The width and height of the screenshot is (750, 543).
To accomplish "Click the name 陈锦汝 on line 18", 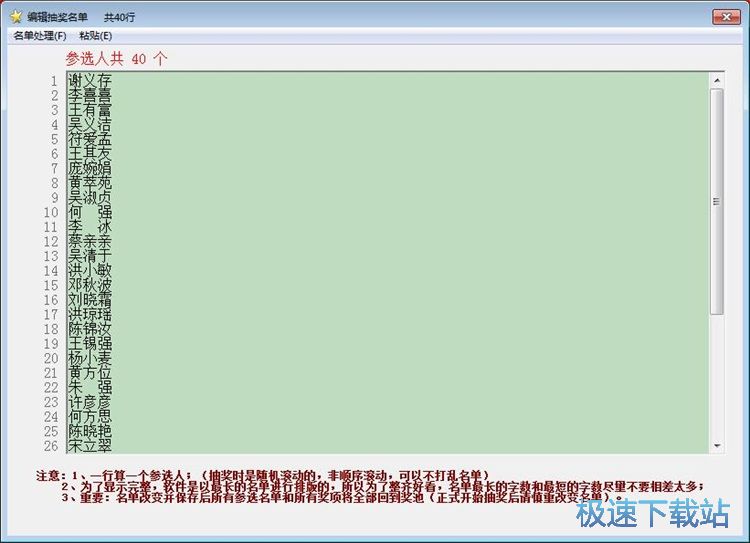I will 90,329.
